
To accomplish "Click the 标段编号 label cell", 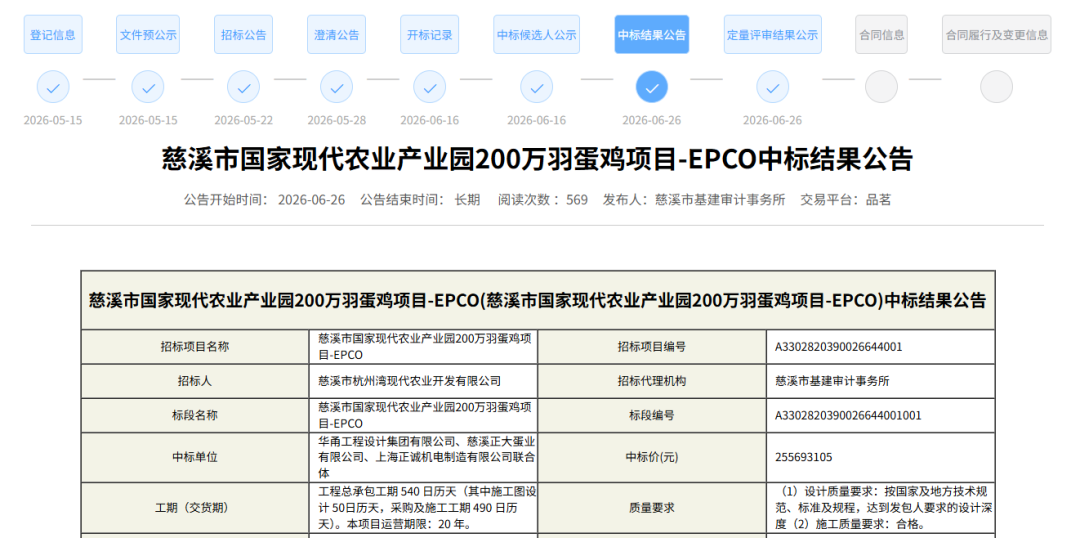I will pyautogui.click(x=652, y=415).
